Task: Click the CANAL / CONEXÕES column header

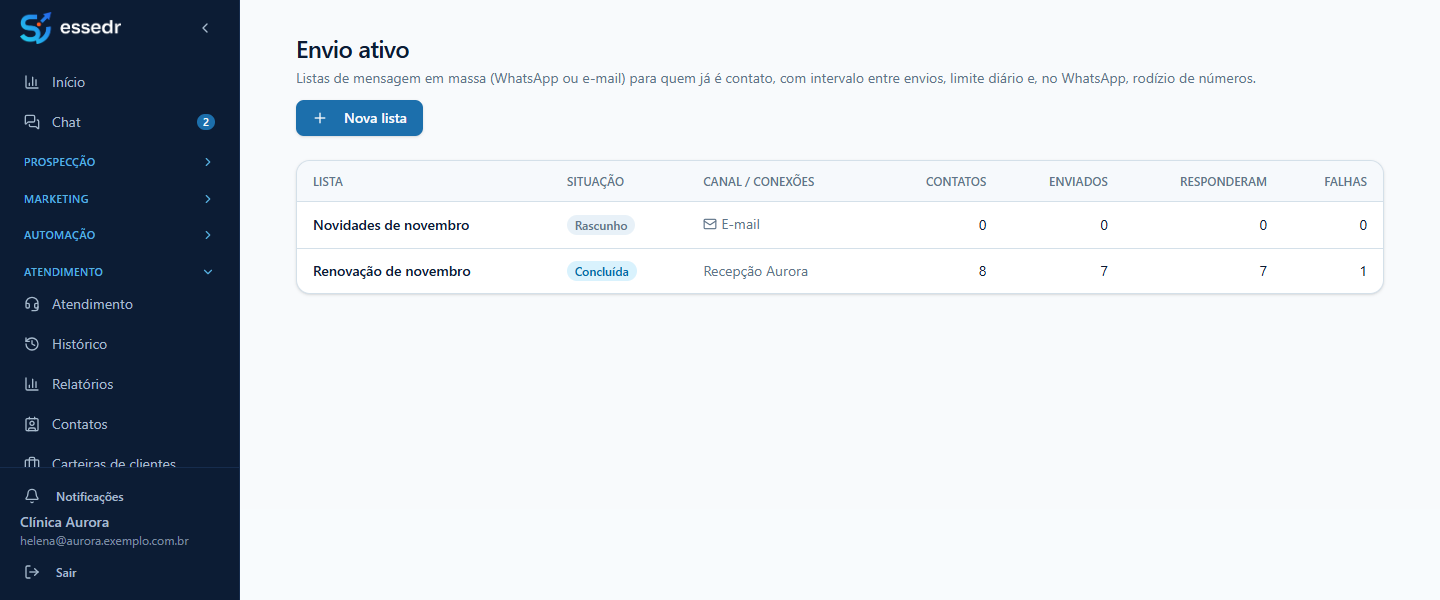Action: 759,182
